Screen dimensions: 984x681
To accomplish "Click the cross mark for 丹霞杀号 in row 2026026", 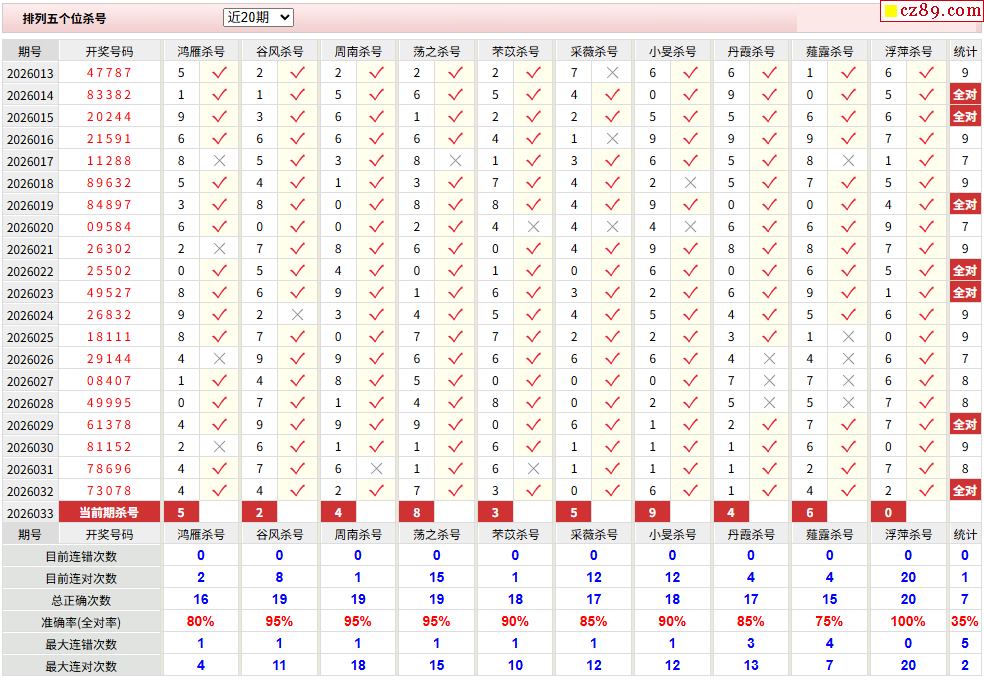I will point(769,359).
